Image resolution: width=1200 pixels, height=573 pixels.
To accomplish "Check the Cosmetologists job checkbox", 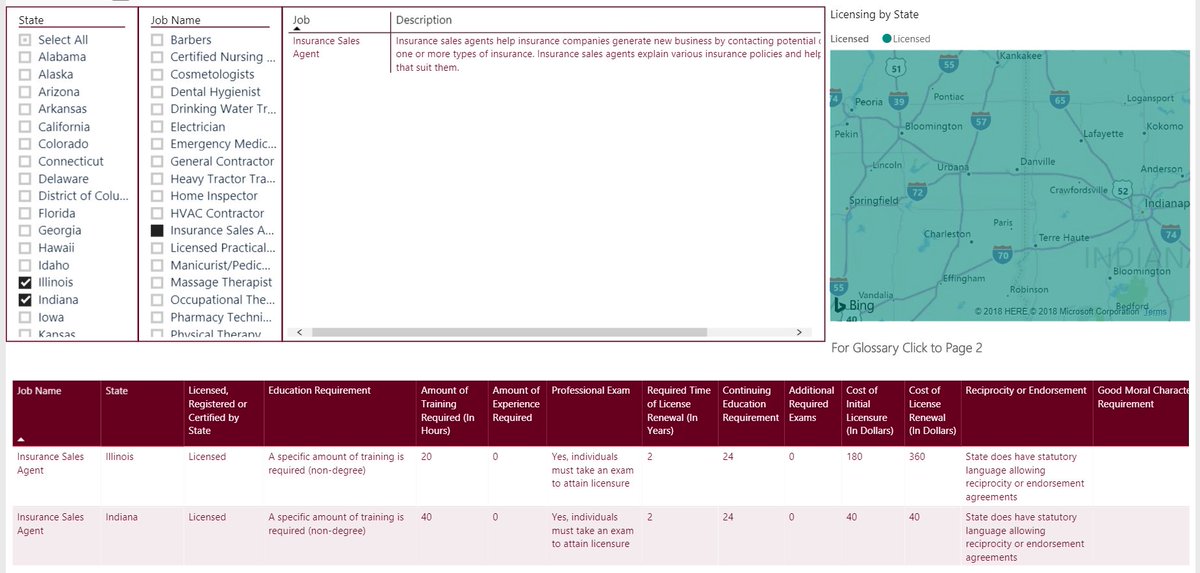I will pyautogui.click(x=157, y=75).
